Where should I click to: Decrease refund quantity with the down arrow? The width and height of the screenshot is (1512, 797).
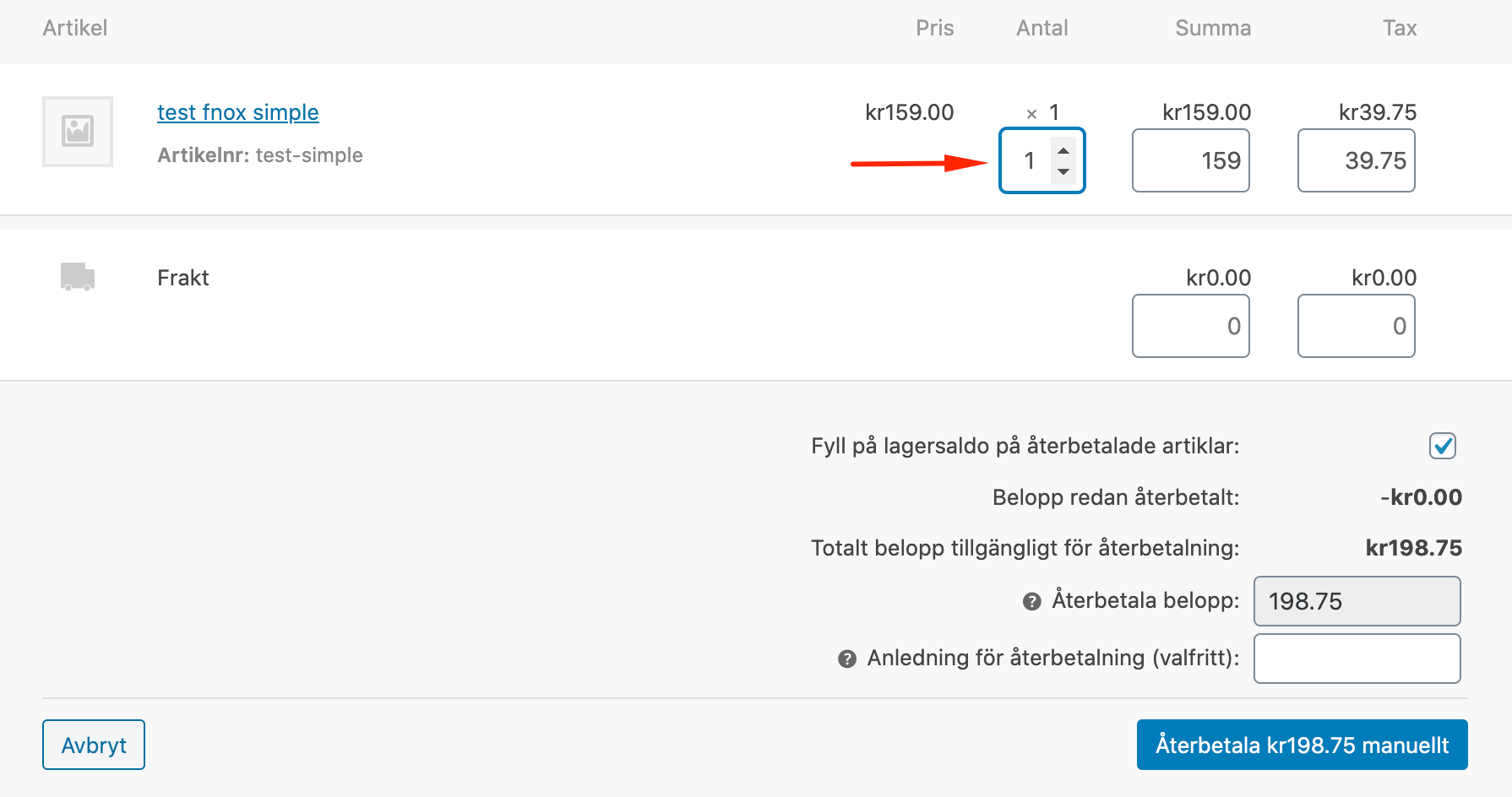click(x=1063, y=171)
